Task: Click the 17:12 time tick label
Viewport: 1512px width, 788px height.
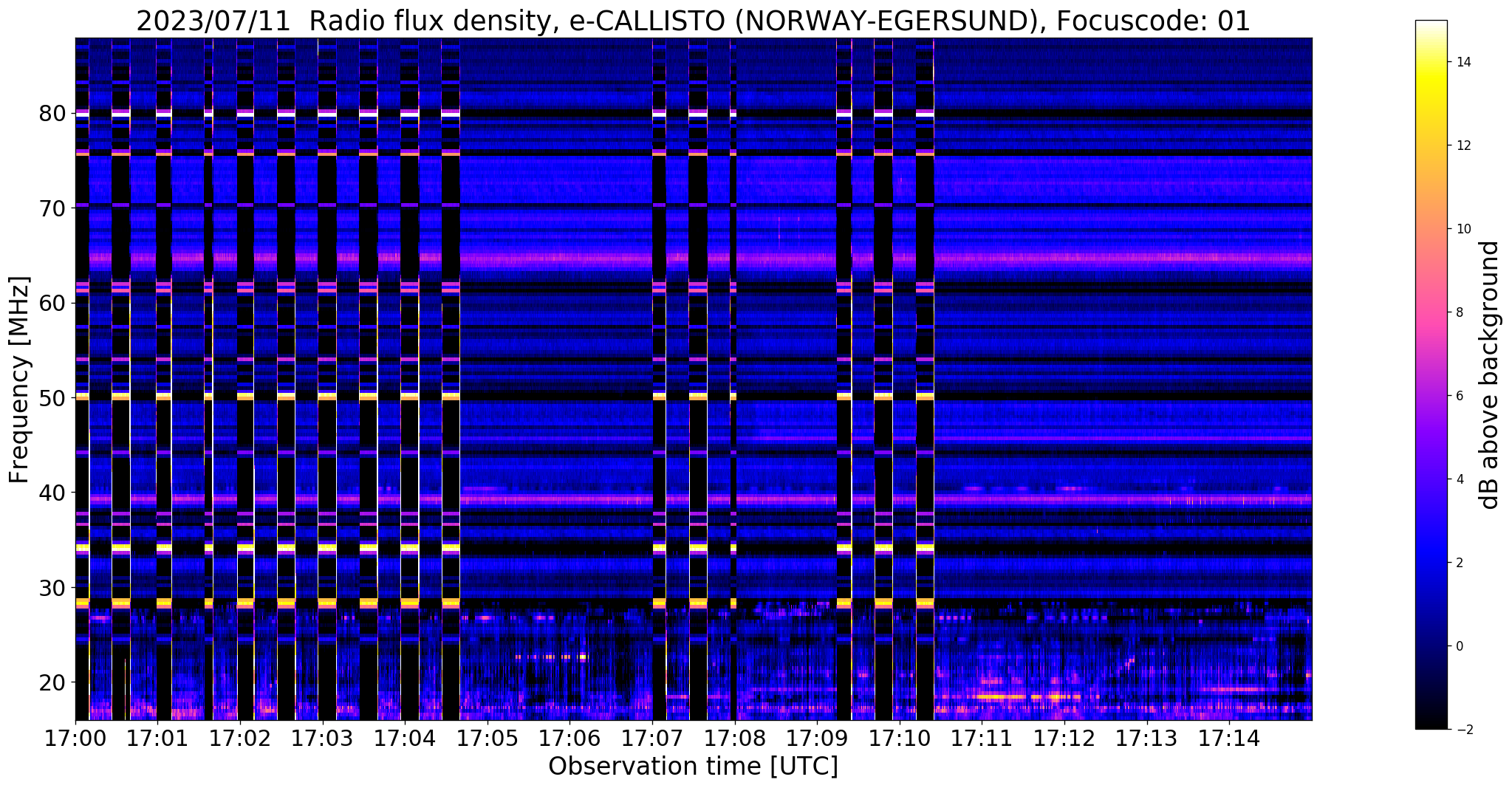Action: [1064, 738]
